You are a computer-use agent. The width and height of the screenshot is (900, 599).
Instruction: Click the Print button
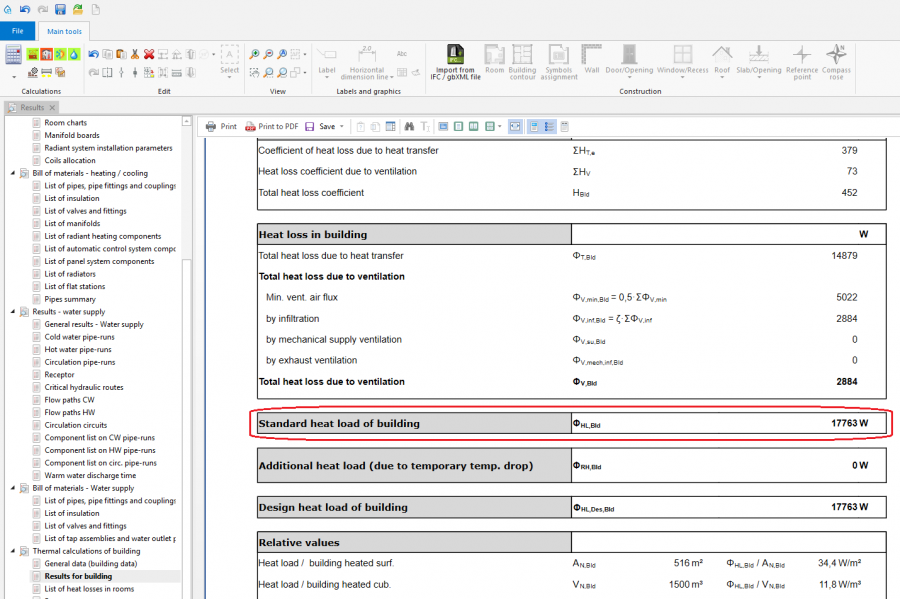(x=221, y=127)
